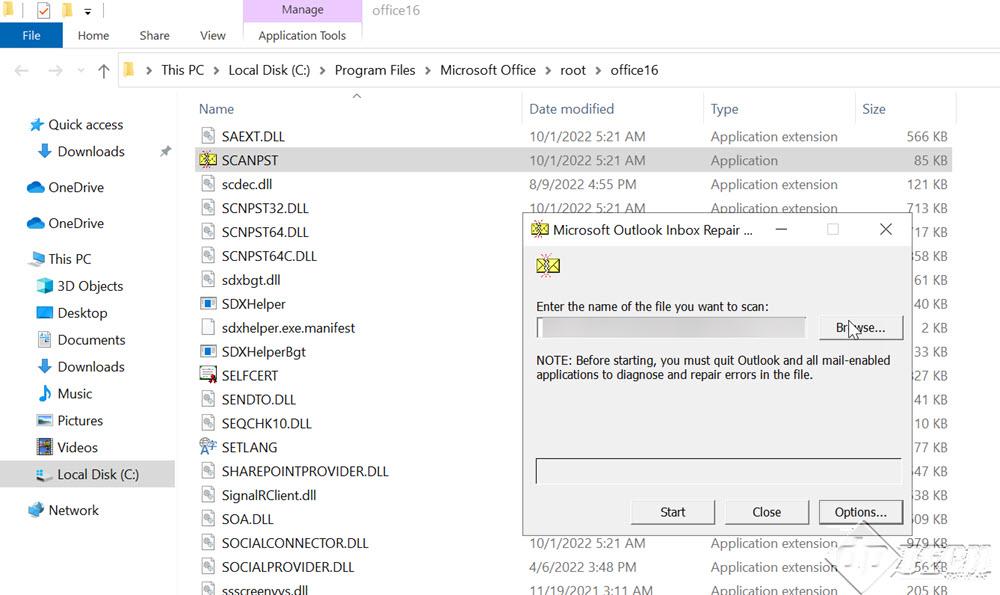Select SOCIALCONNECTOR.DLL in the file list
The image size is (1000, 595).
(295, 543)
